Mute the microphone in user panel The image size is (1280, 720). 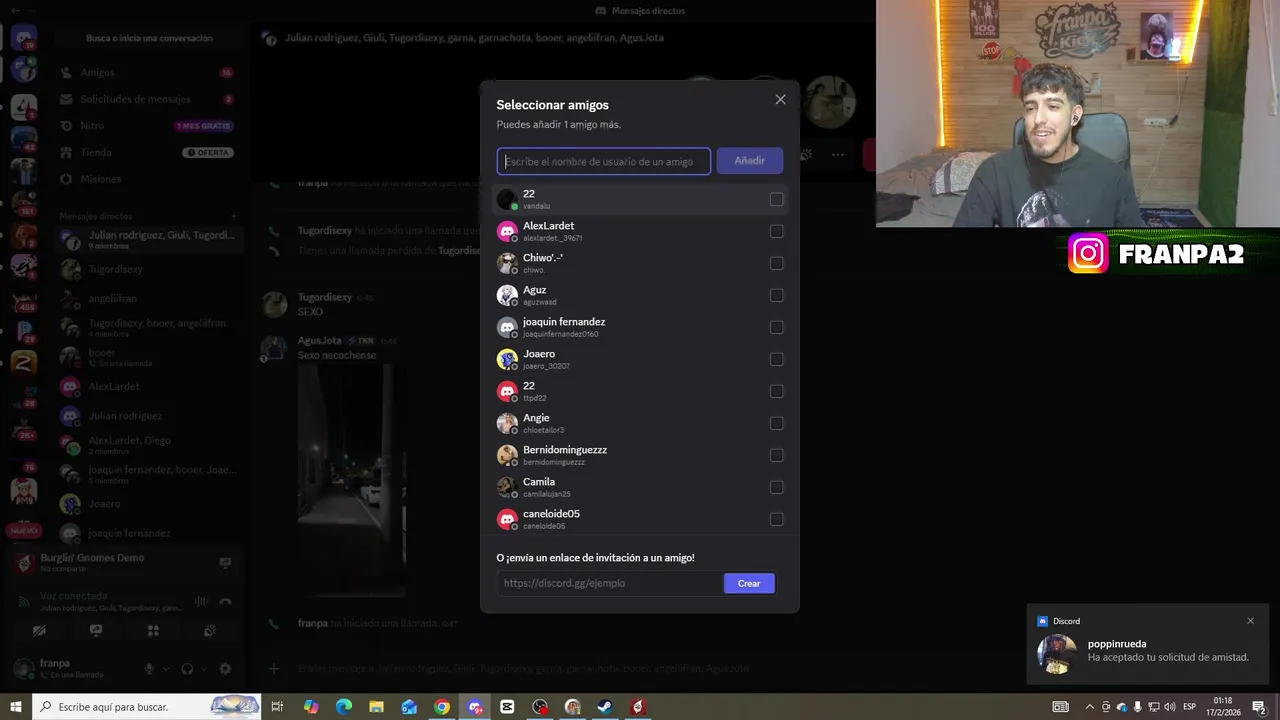point(149,669)
